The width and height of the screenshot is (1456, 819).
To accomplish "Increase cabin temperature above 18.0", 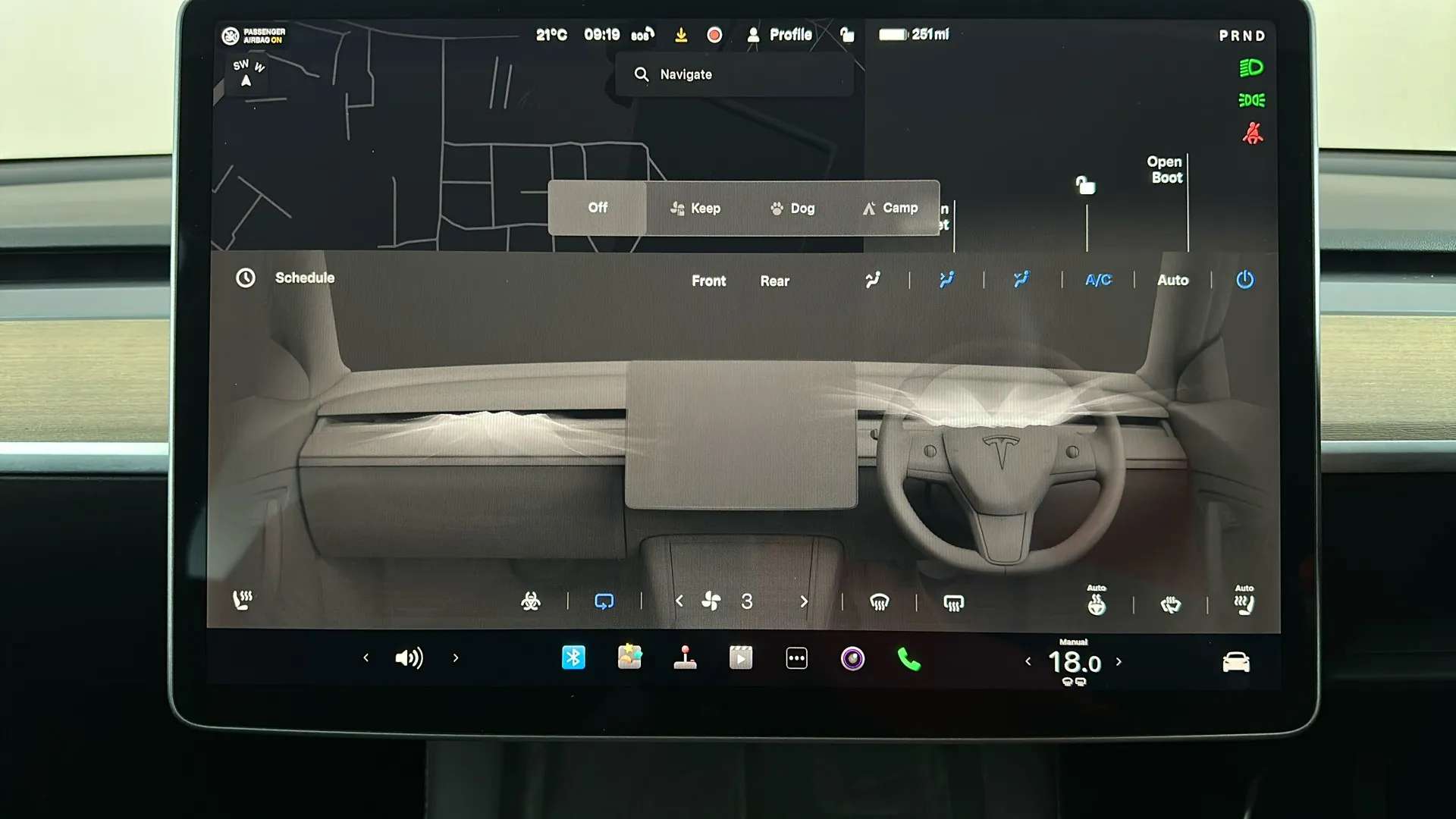I will click(1119, 661).
